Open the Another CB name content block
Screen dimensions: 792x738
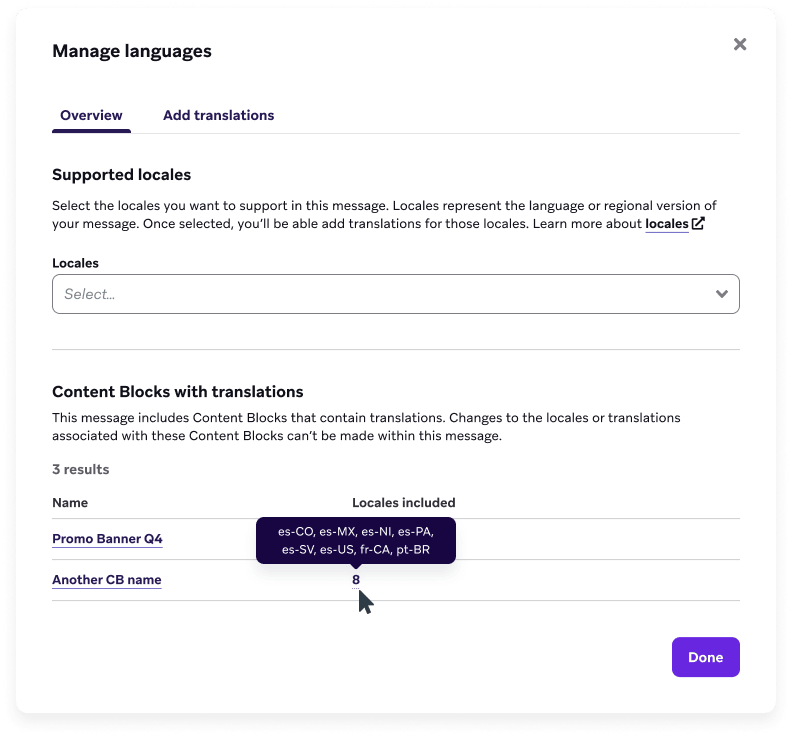pyautogui.click(x=107, y=580)
